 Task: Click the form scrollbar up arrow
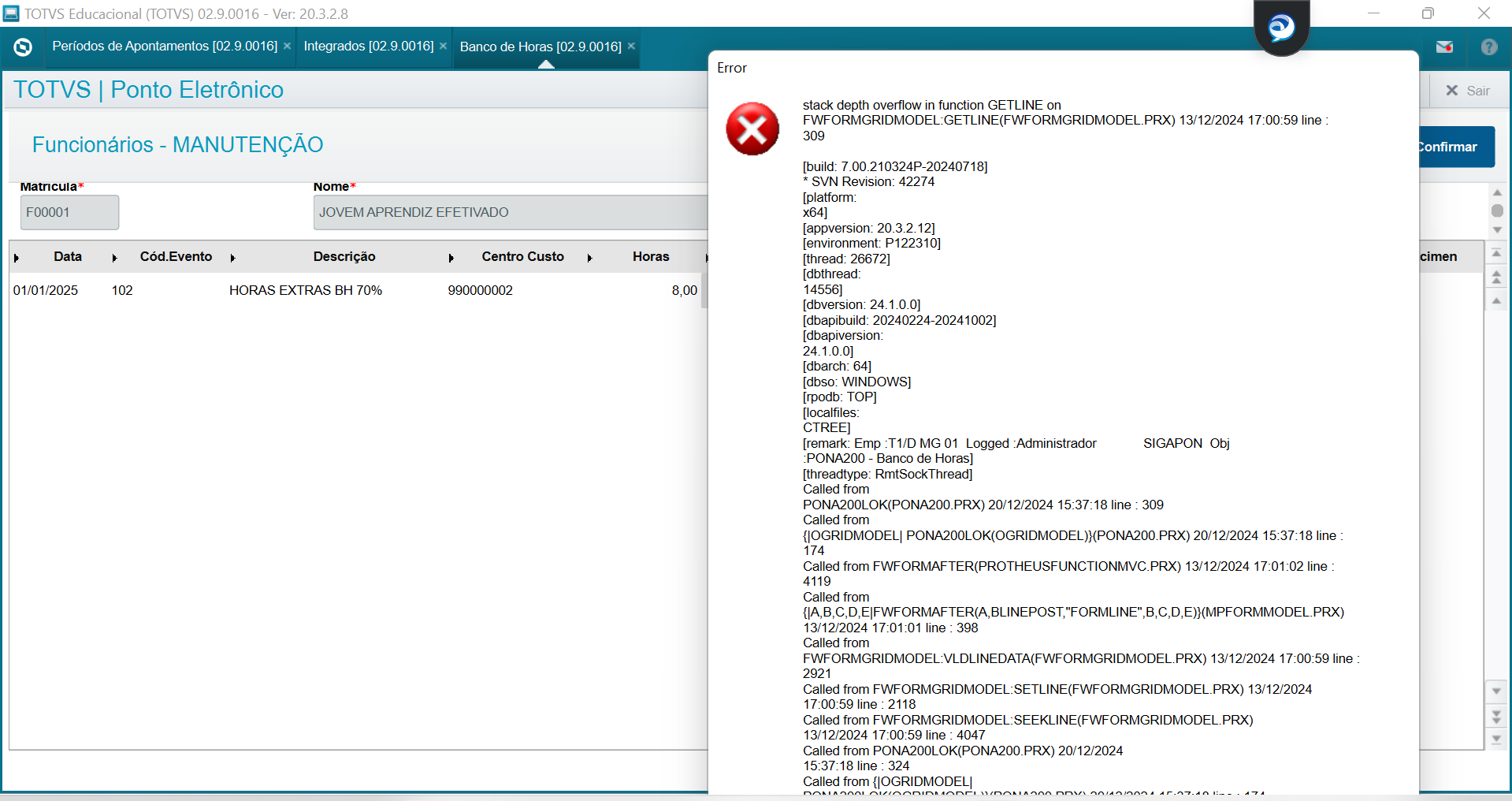pyautogui.click(x=1497, y=193)
